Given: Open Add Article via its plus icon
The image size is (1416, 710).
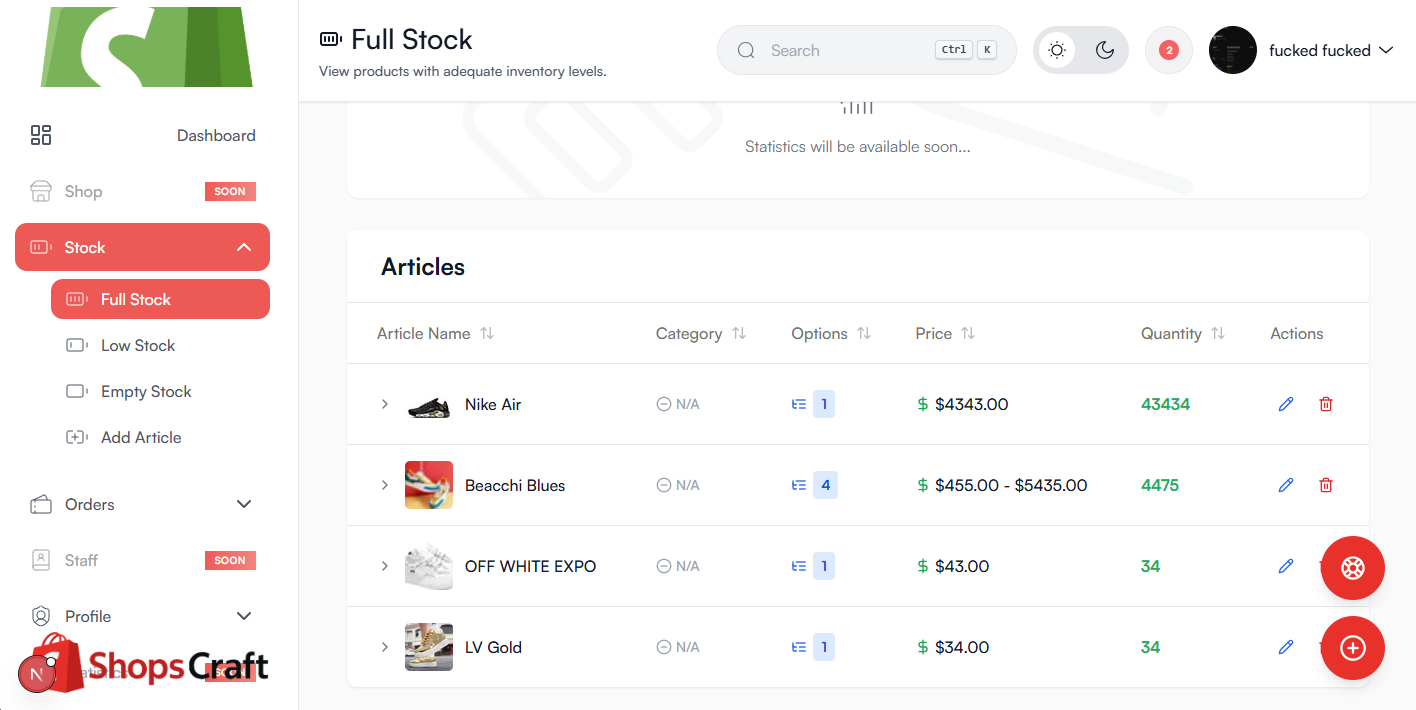Looking at the screenshot, I should coord(76,437).
